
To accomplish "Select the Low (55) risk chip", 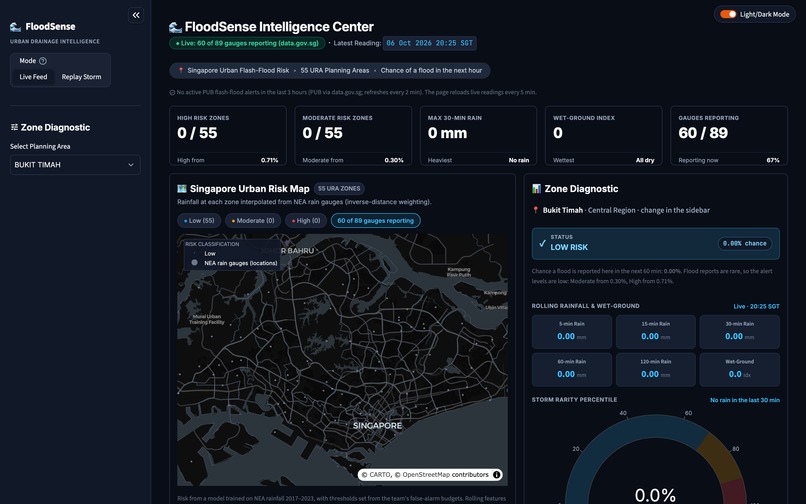I will tap(199, 221).
